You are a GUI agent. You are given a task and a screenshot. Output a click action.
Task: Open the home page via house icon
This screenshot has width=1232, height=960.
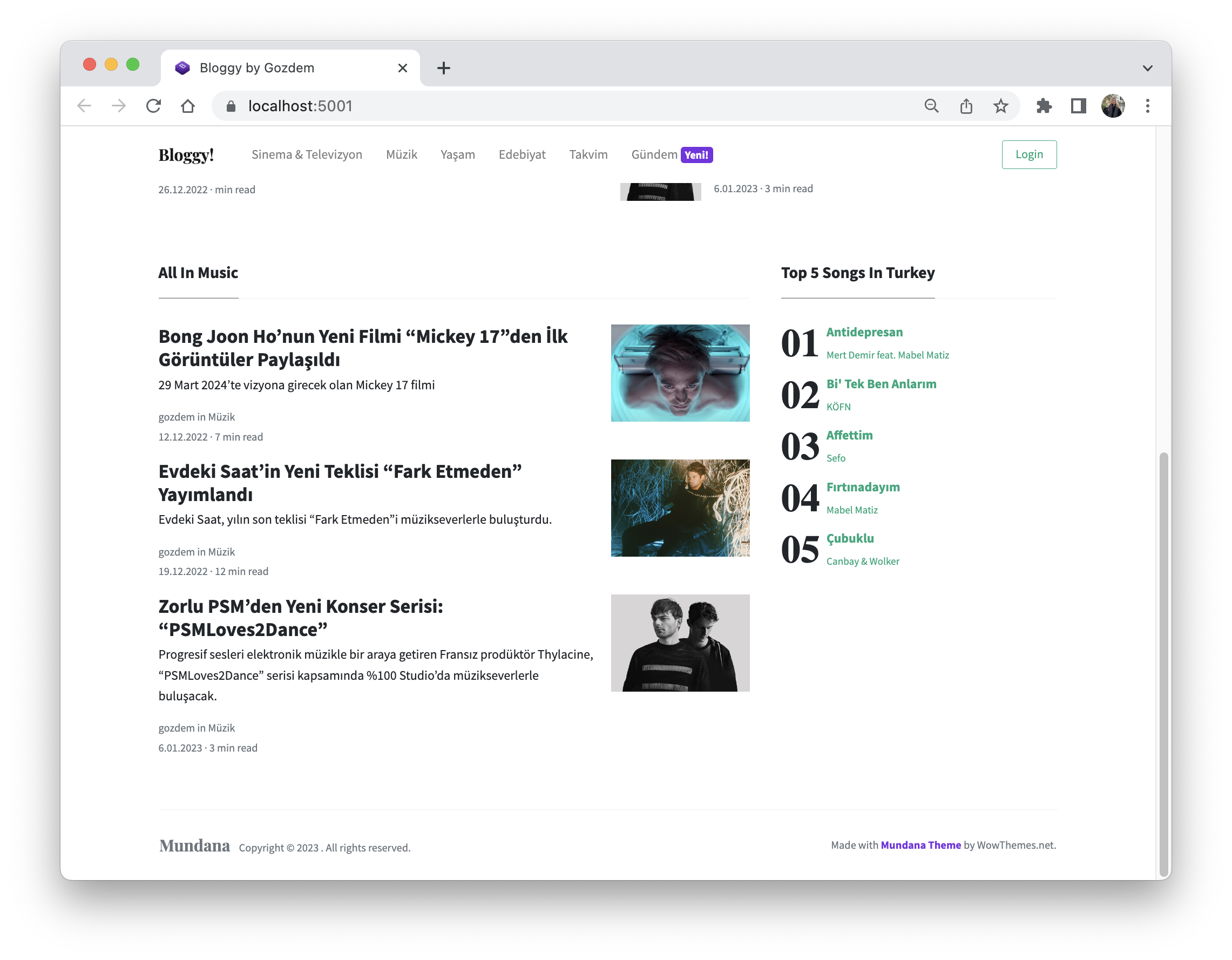tap(188, 106)
